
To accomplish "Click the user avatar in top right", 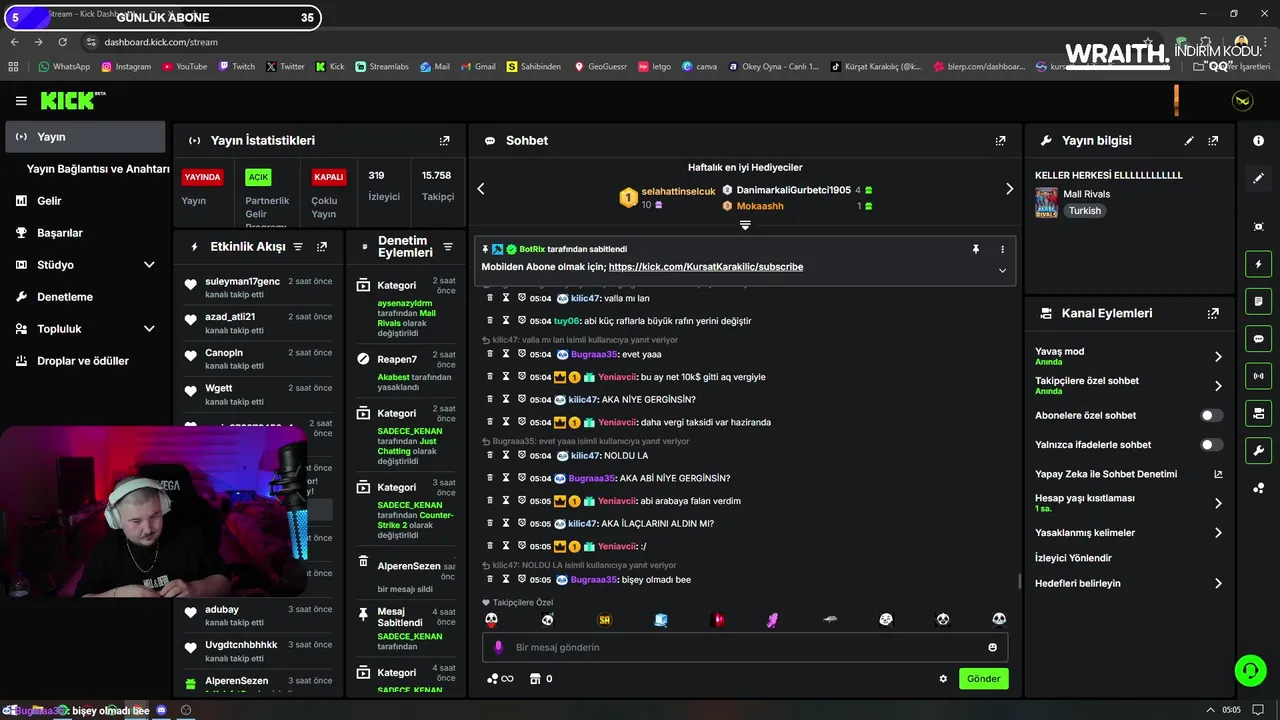I will click(x=1242, y=101).
